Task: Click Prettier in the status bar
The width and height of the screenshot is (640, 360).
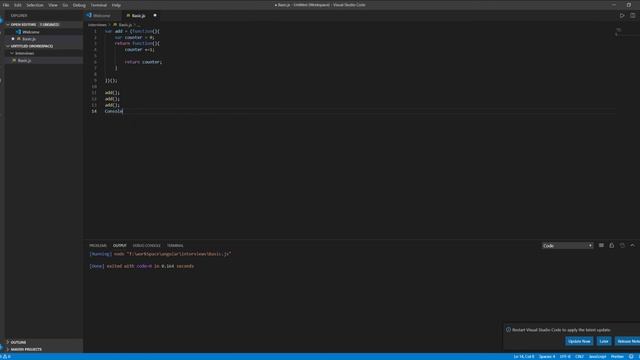Action: 617,357
